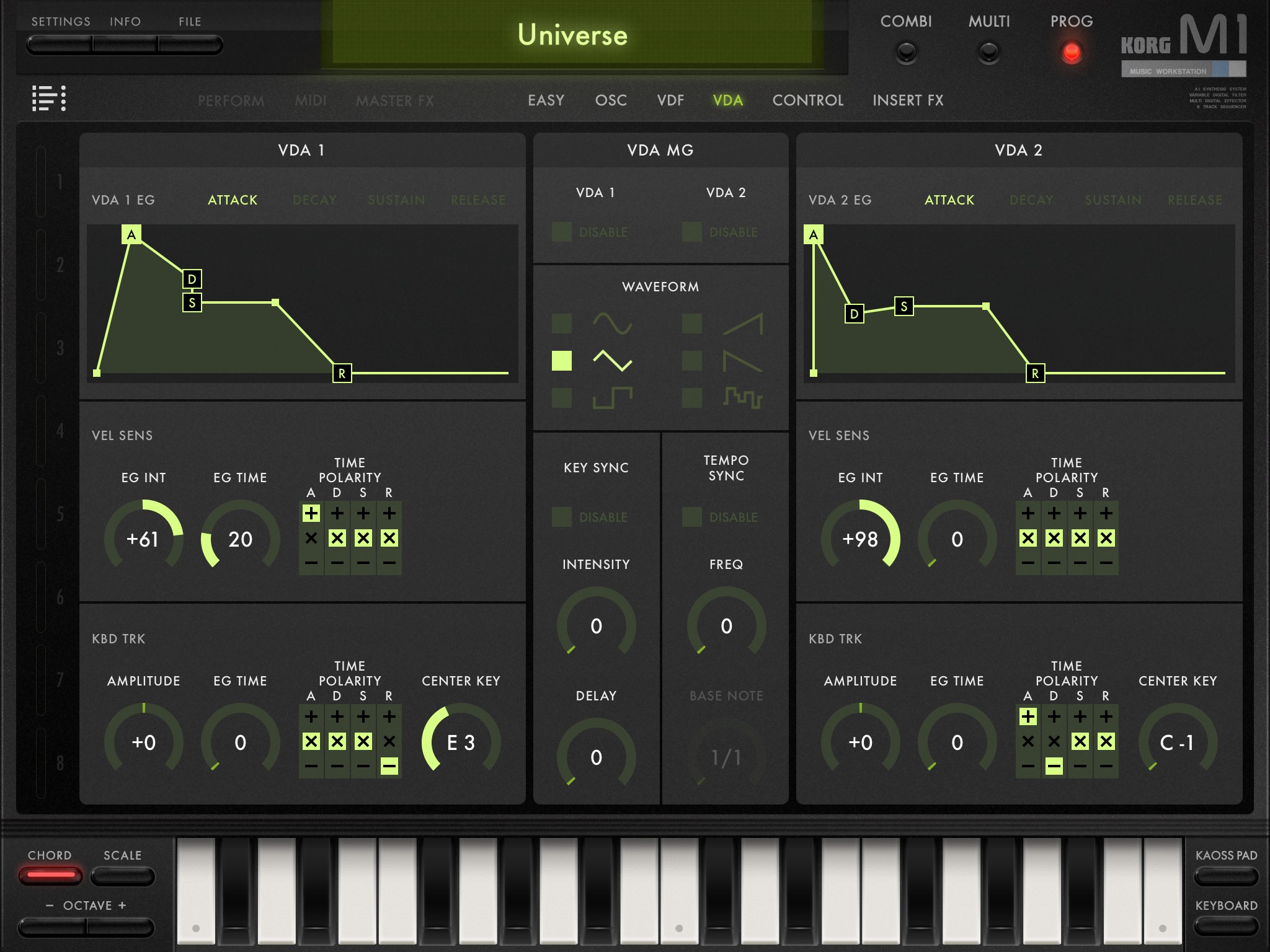Open the SETTINGS menu
Screen dimensions: 1270x952
(x=60, y=45)
